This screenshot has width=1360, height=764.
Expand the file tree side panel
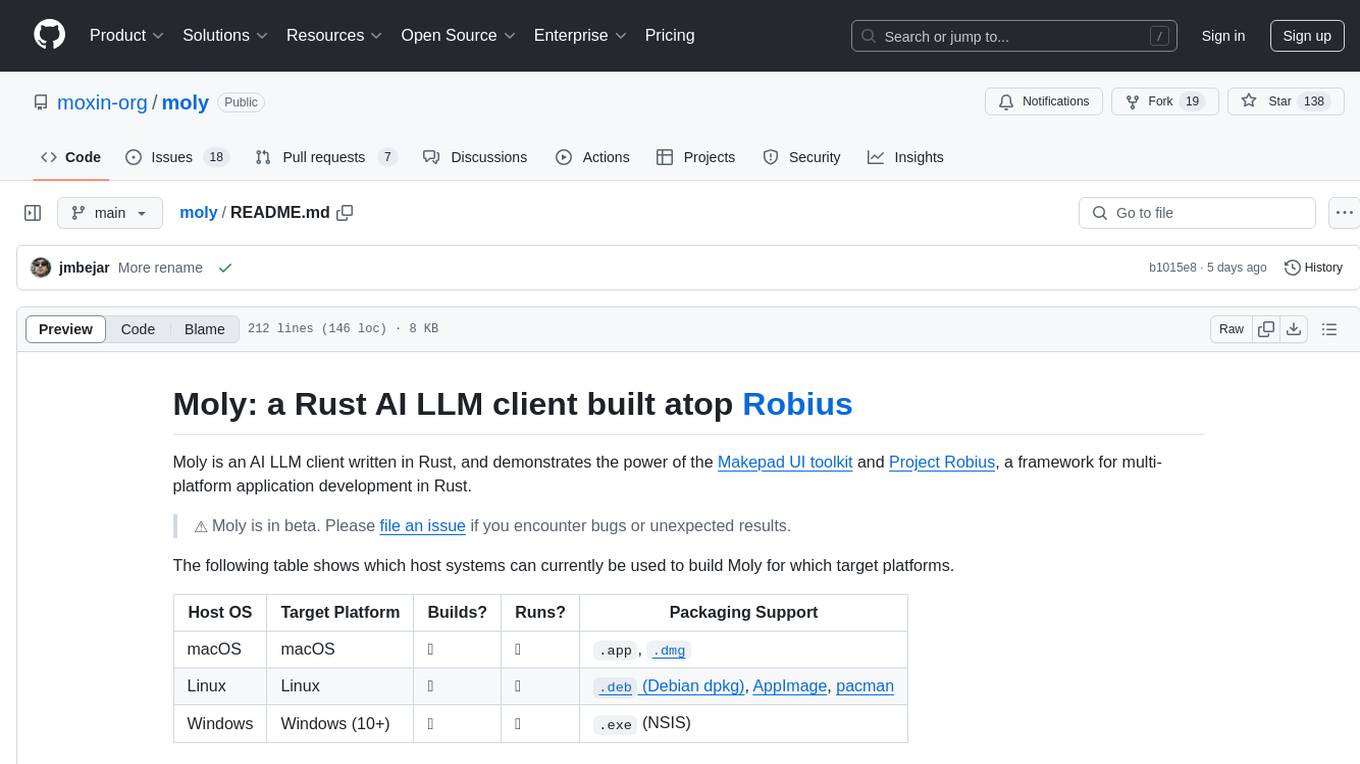click(33, 213)
